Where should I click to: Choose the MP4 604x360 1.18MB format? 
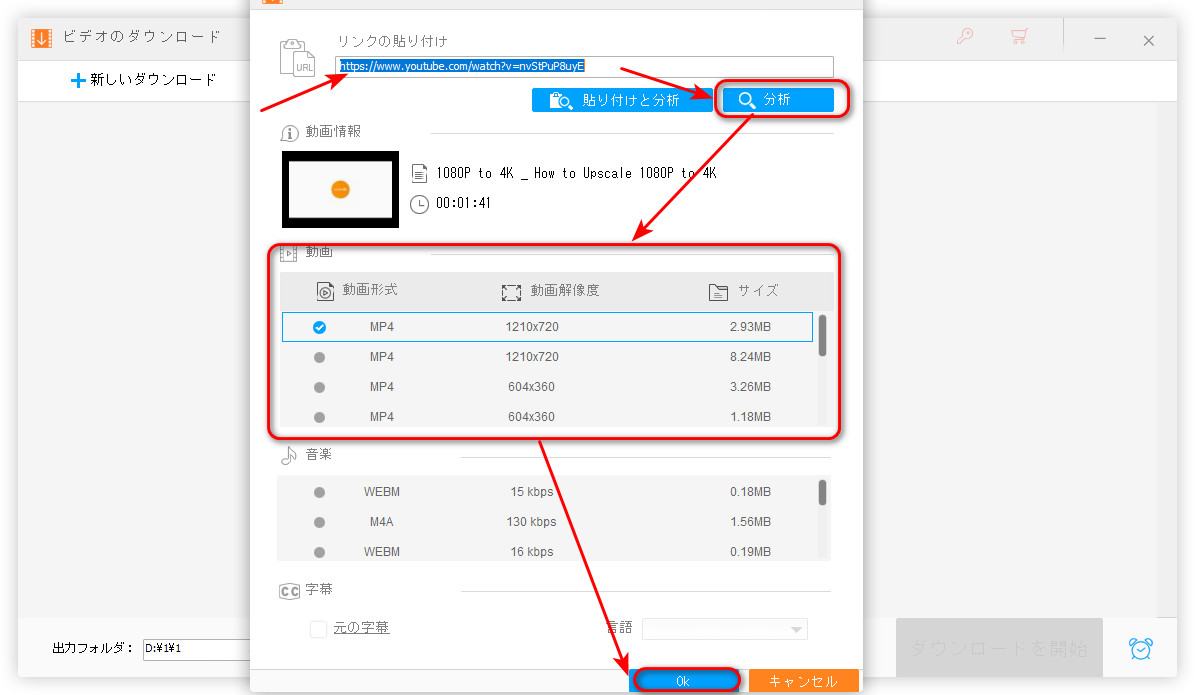[x=319, y=417]
